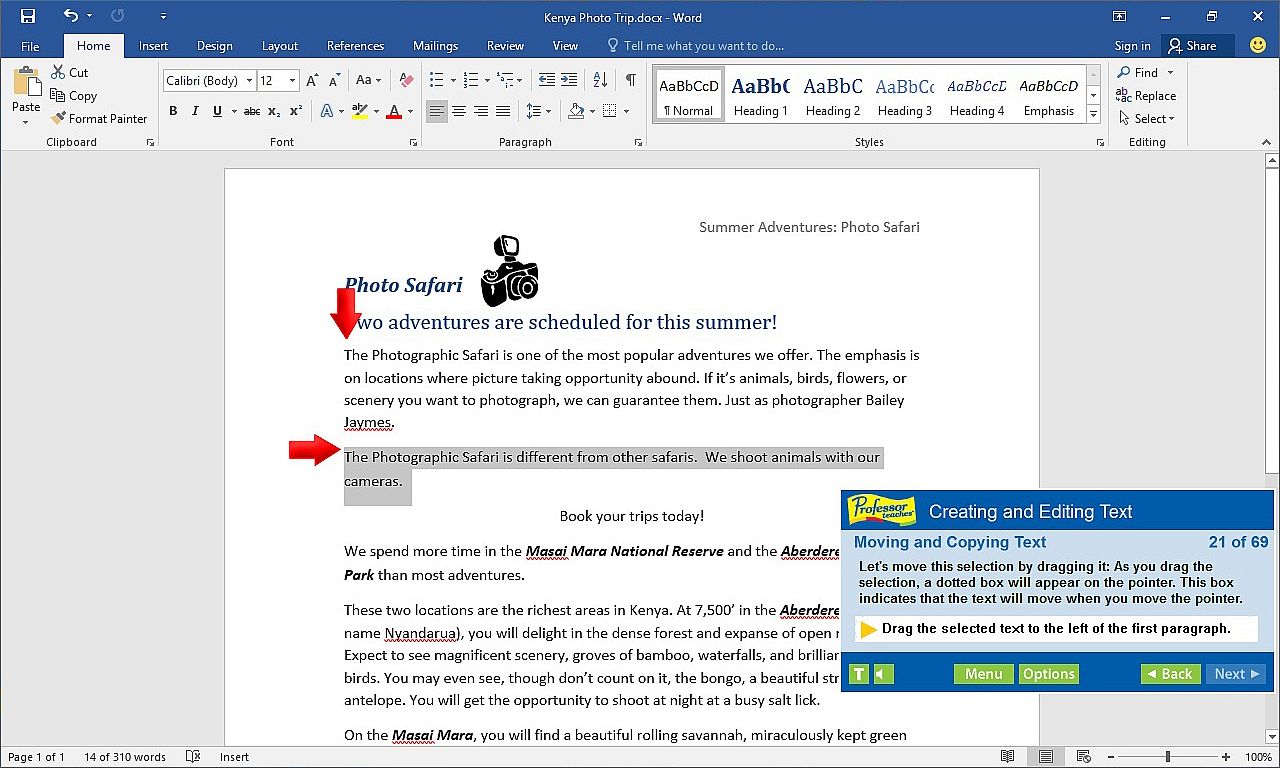The image size is (1280, 768).
Task: Open the Layout ribbon tab
Action: tap(280, 46)
